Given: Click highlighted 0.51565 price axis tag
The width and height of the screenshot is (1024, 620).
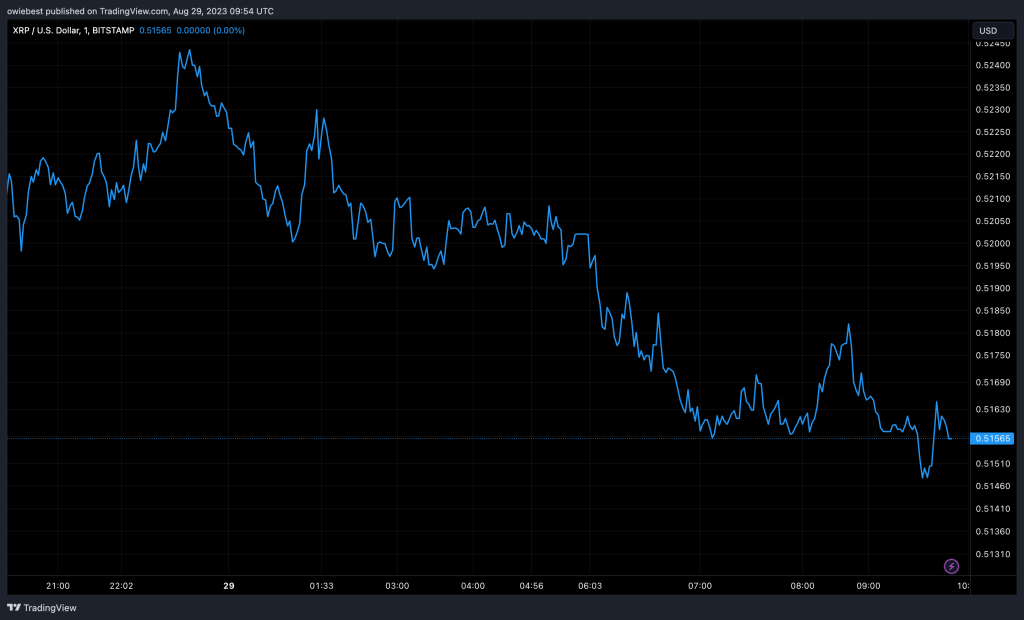Looking at the screenshot, I should pyautogui.click(x=993, y=438).
